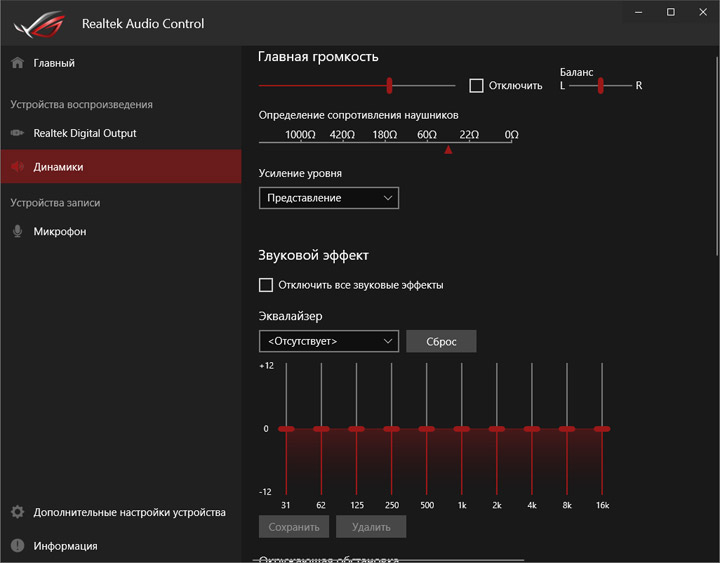Click the 1000Ω impedance scale label

coord(300,135)
